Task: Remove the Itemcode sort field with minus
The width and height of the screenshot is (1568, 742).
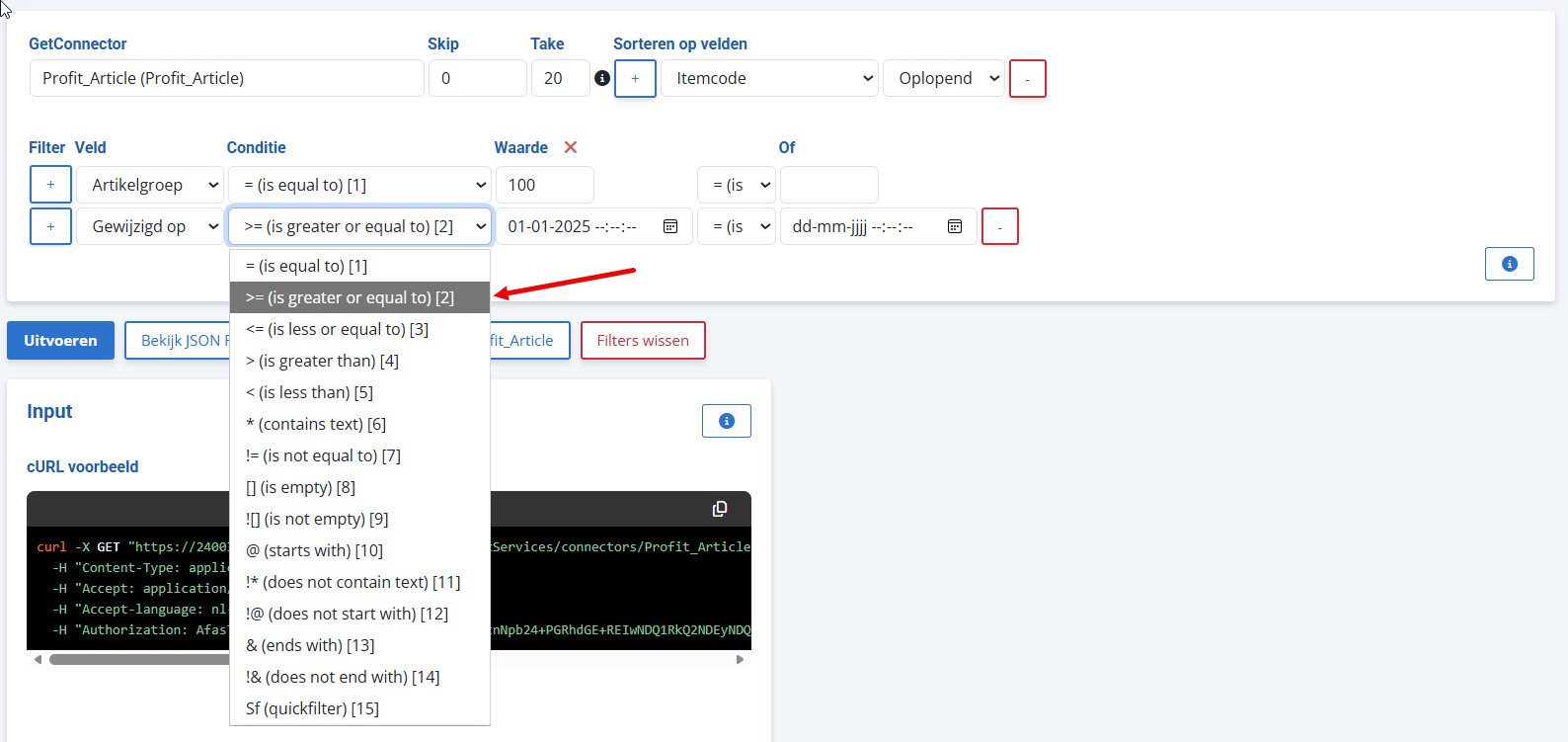Action: click(x=1028, y=78)
